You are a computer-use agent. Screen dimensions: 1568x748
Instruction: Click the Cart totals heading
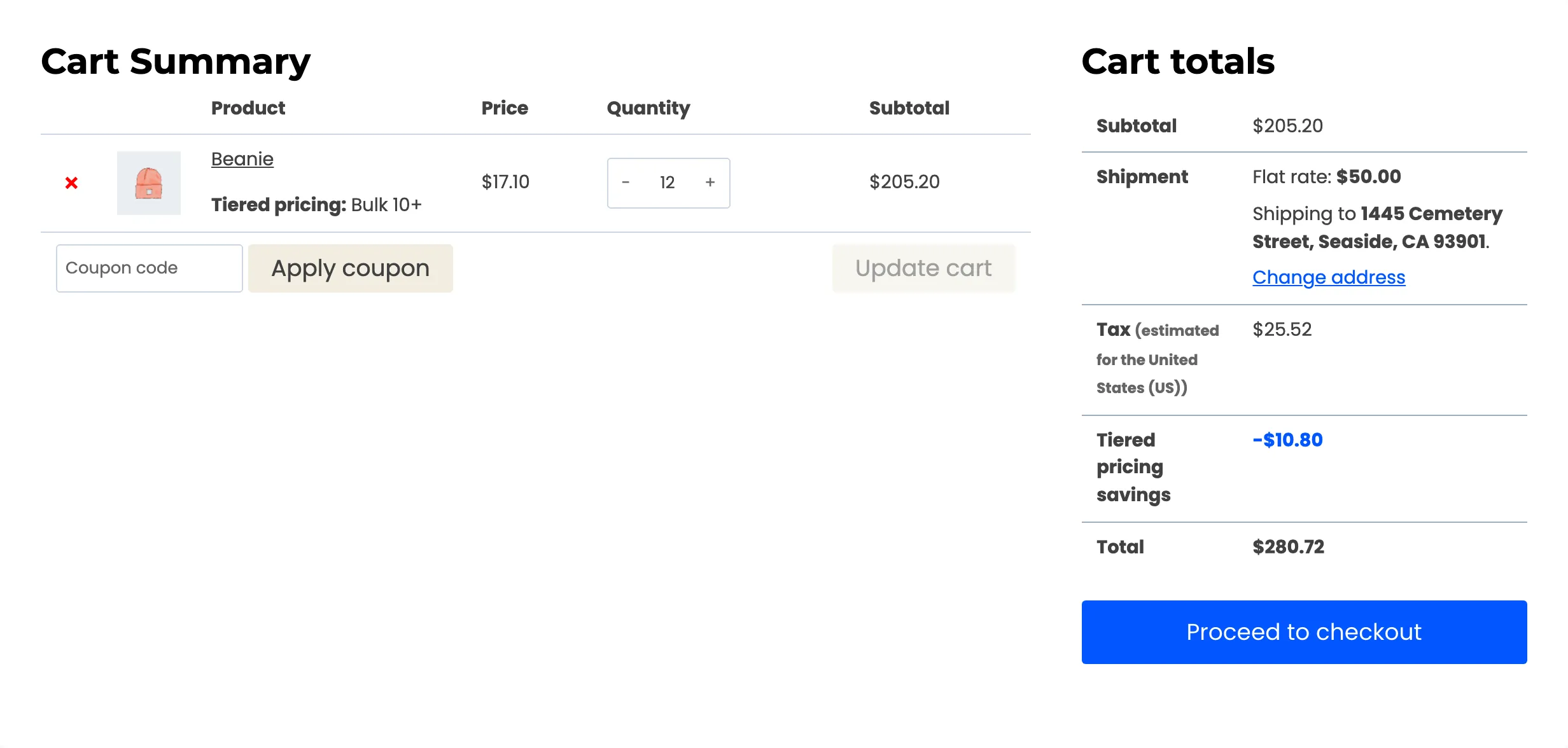point(1178,62)
